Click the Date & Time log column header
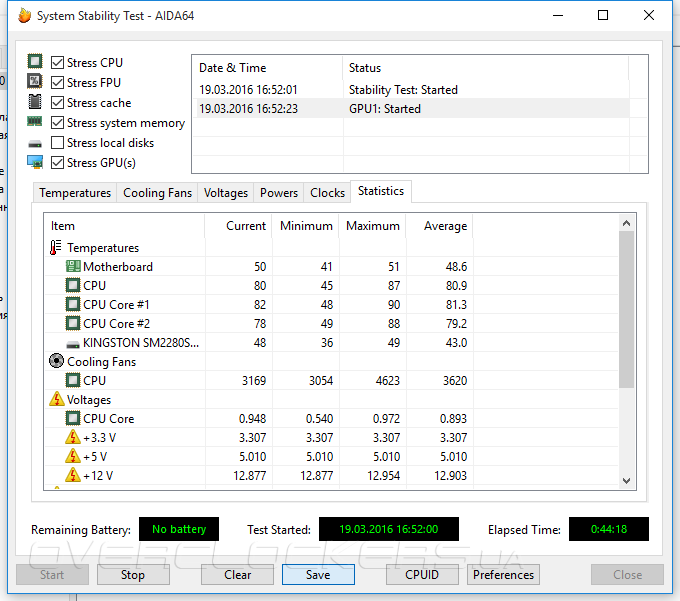680x601 pixels. coord(268,68)
